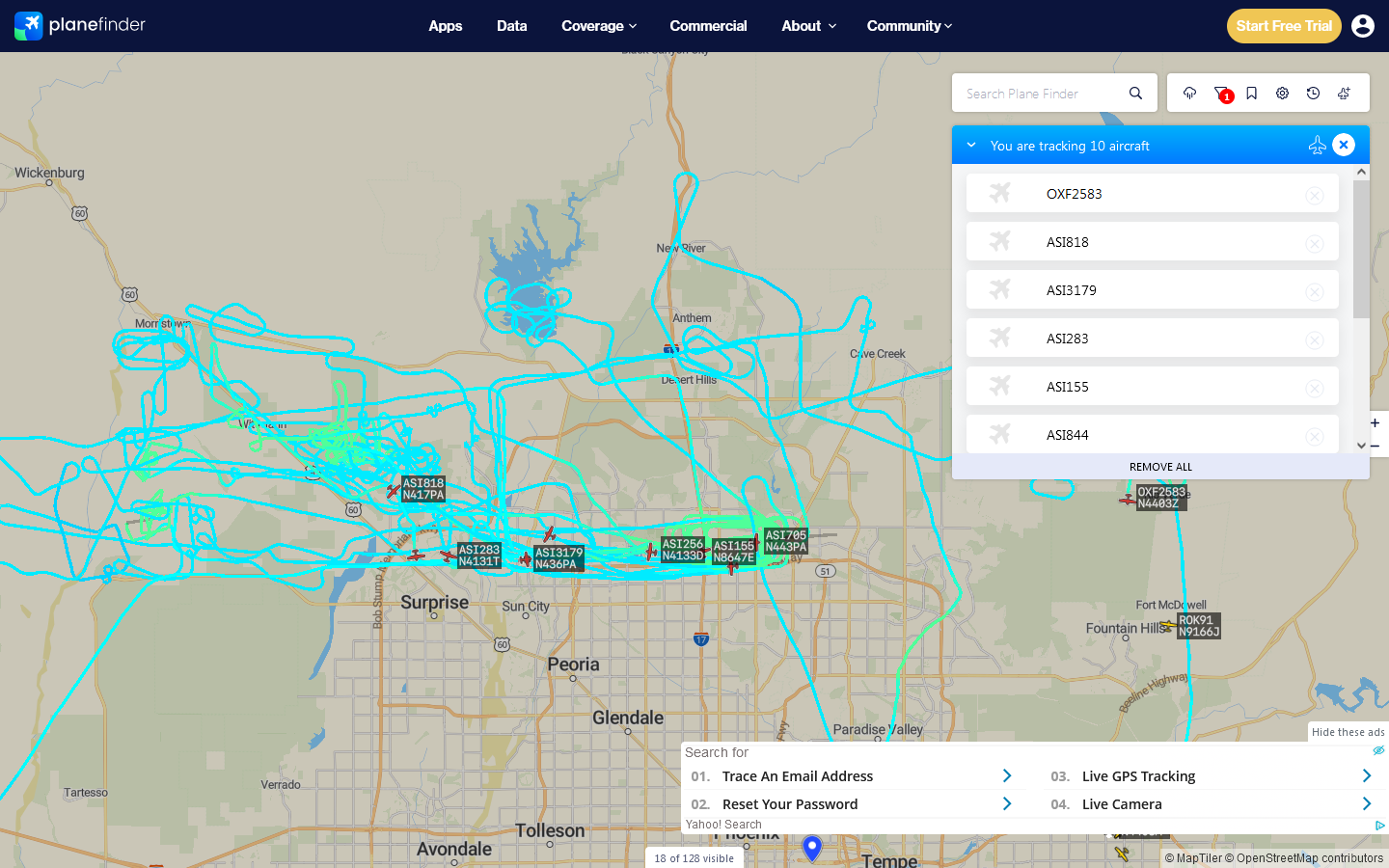1389x868 pixels.
Task: Click the OXF2583 N4403Z map label
Action: (1161, 498)
